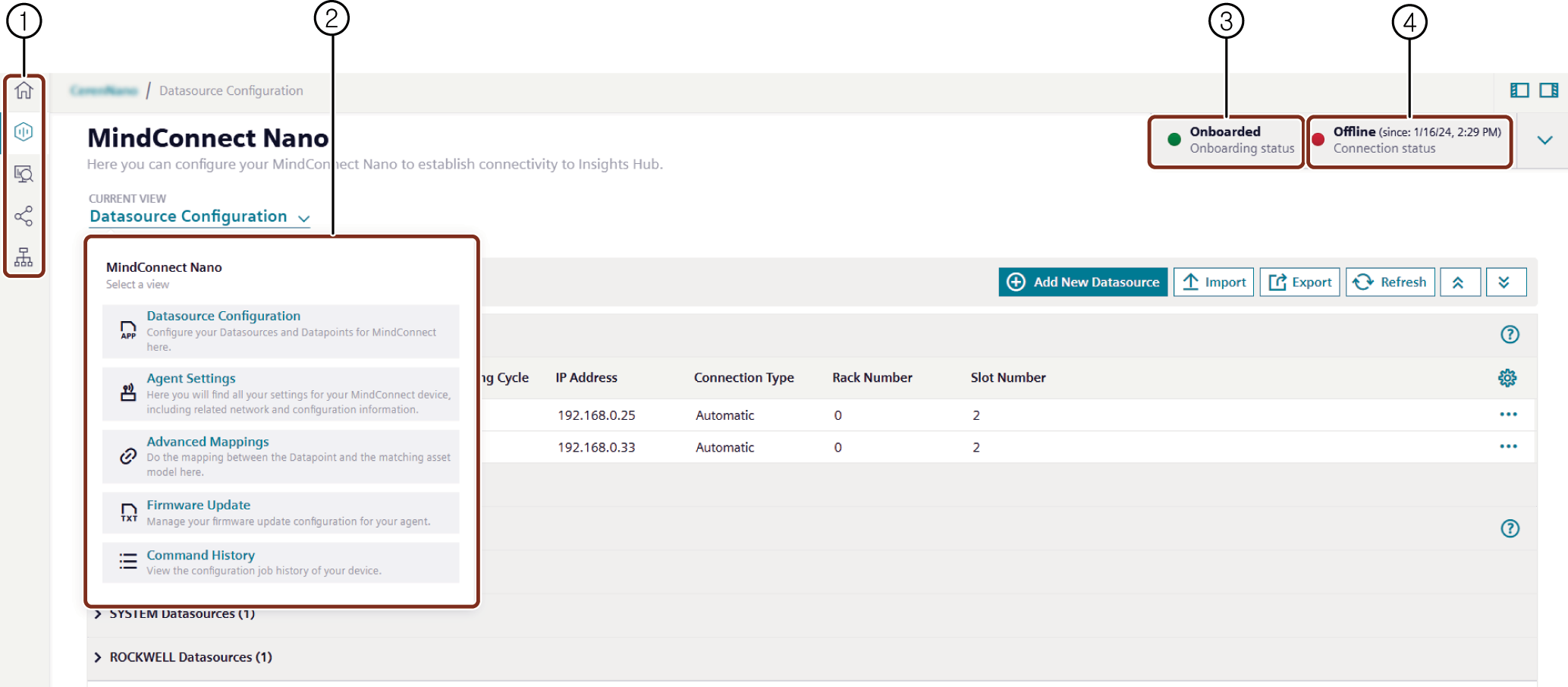Open more options for 192.168.0.25 row
1568x687 pixels.
coord(1508,414)
